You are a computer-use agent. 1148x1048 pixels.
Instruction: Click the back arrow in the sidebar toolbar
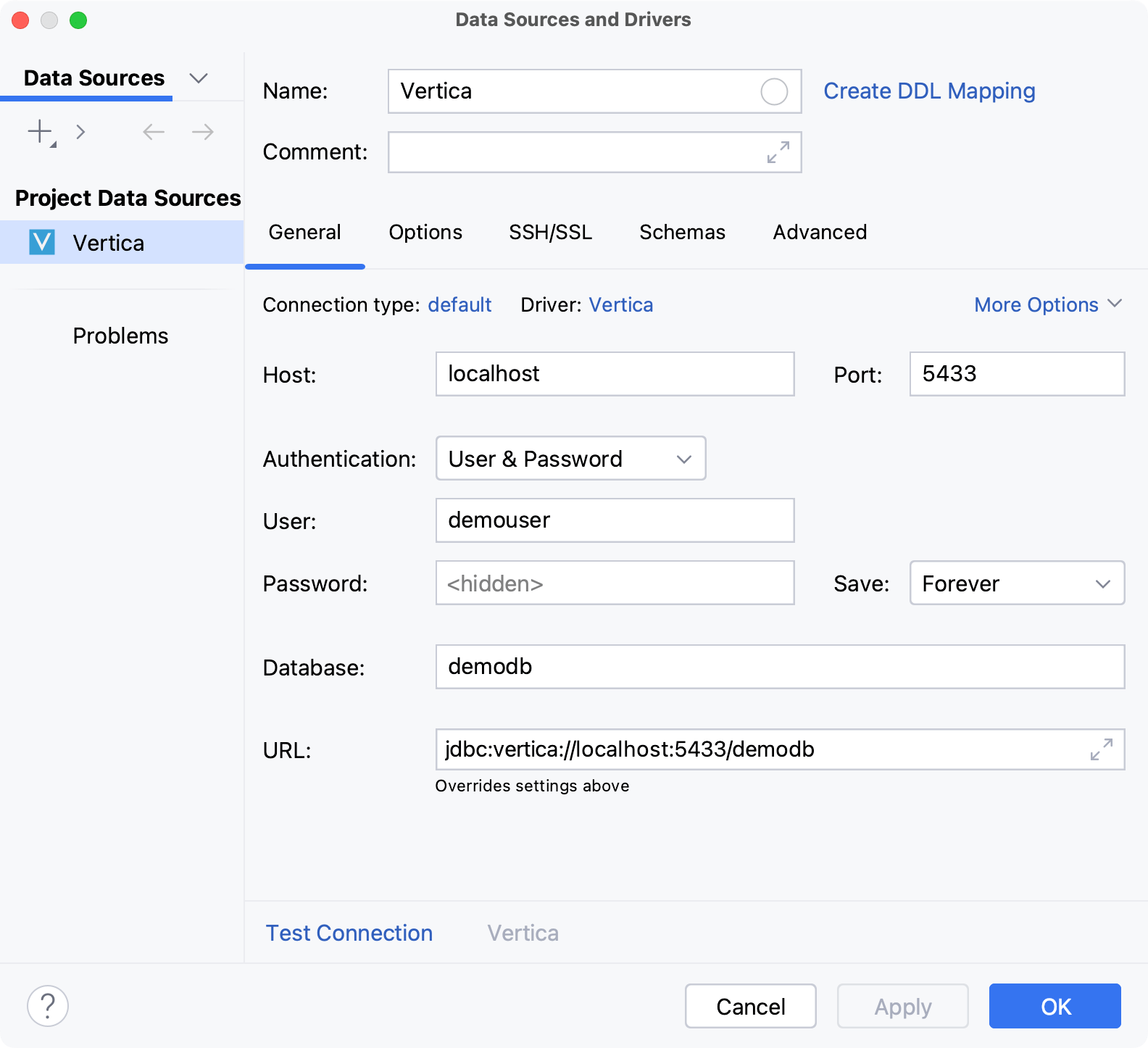pos(154,133)
